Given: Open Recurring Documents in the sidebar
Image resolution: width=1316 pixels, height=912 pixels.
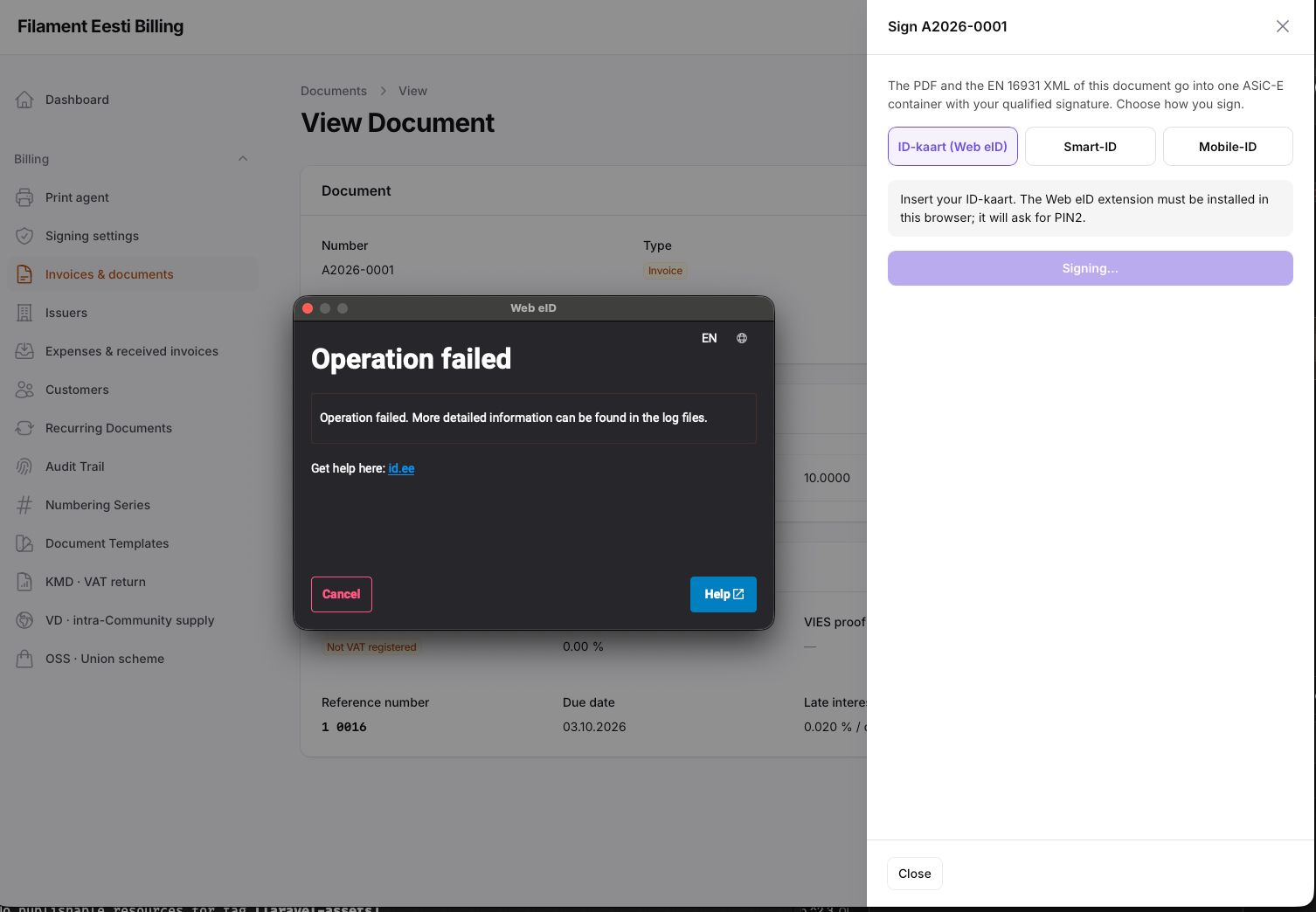Looking at the screenshot, I should pyautogui.click(x=133, y=428).
